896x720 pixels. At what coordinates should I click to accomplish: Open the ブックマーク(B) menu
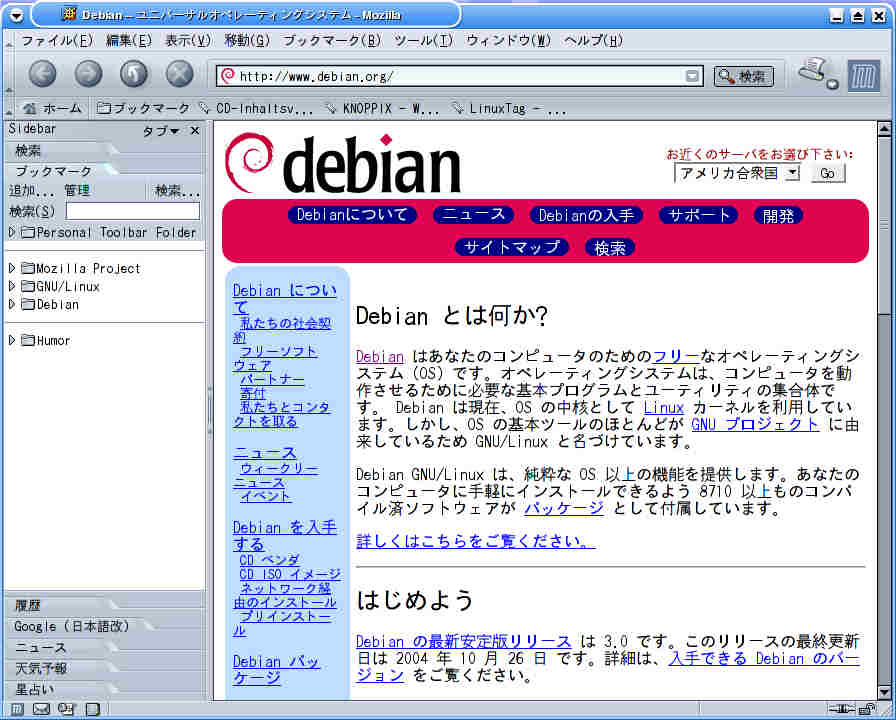coord(332,41)
